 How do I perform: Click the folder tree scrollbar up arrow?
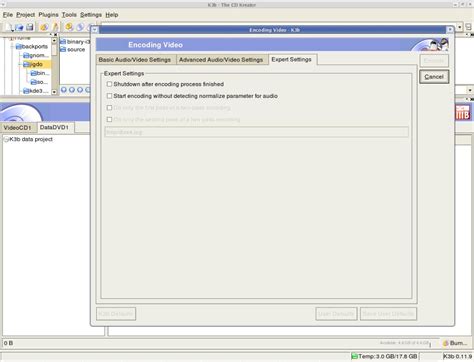54,40
